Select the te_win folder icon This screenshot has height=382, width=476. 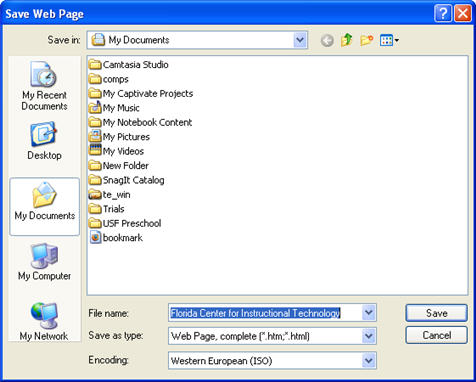tap(95, 194)
